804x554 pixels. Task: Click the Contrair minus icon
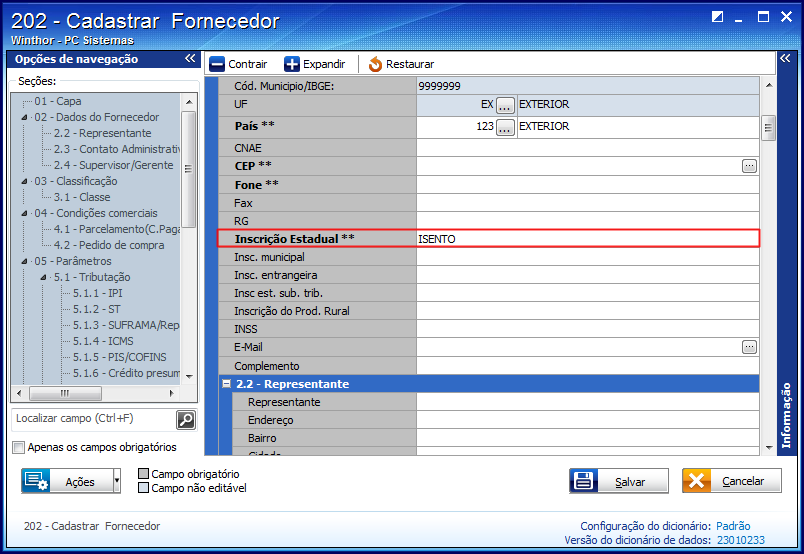[x=217, y=64]
